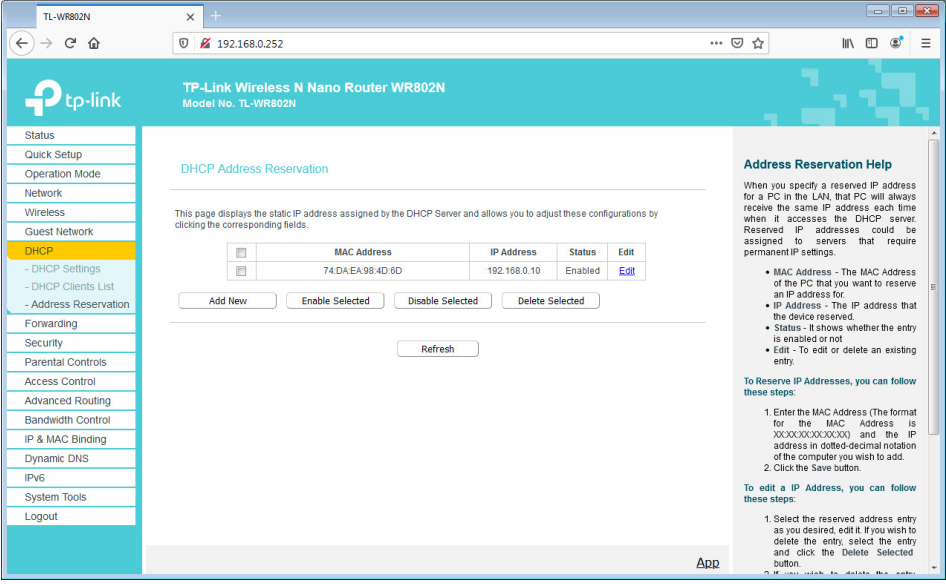Open IP & MAC Binding menu

click(71, 439)
